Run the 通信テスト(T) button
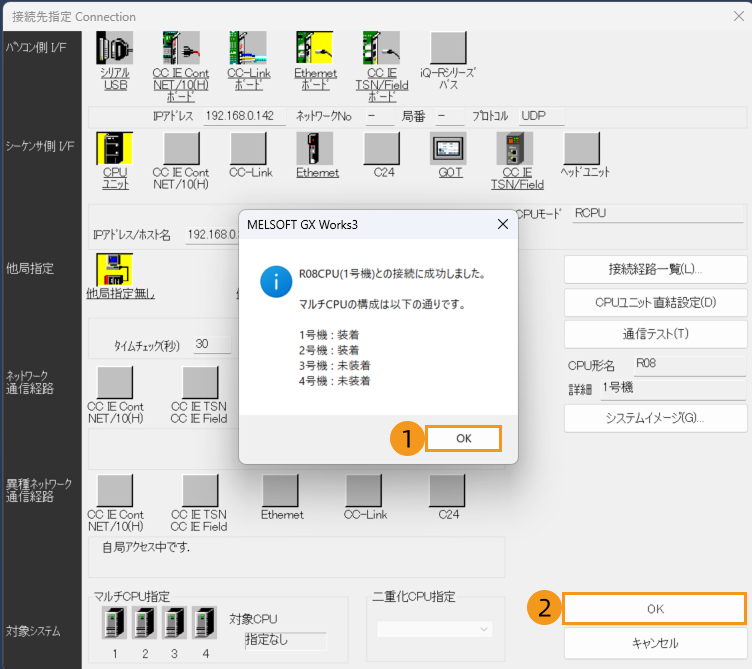 pyautogui.click(x=655, y=334)
